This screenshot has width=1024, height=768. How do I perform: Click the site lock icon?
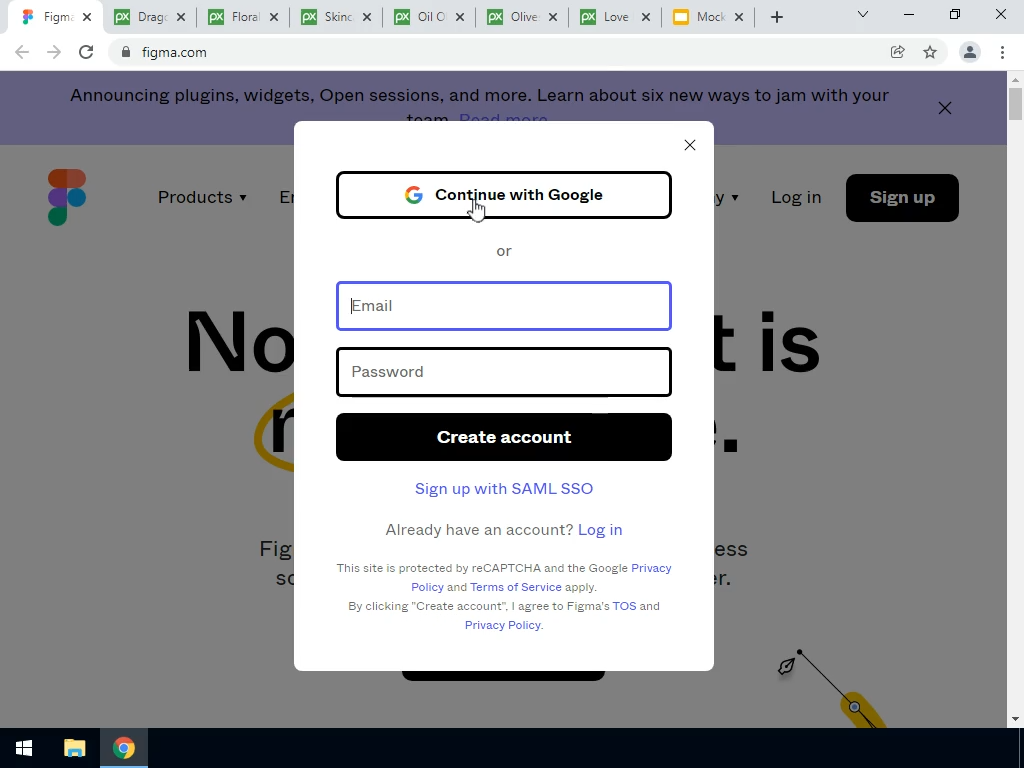pyautogui.click(x=125, y=52)
